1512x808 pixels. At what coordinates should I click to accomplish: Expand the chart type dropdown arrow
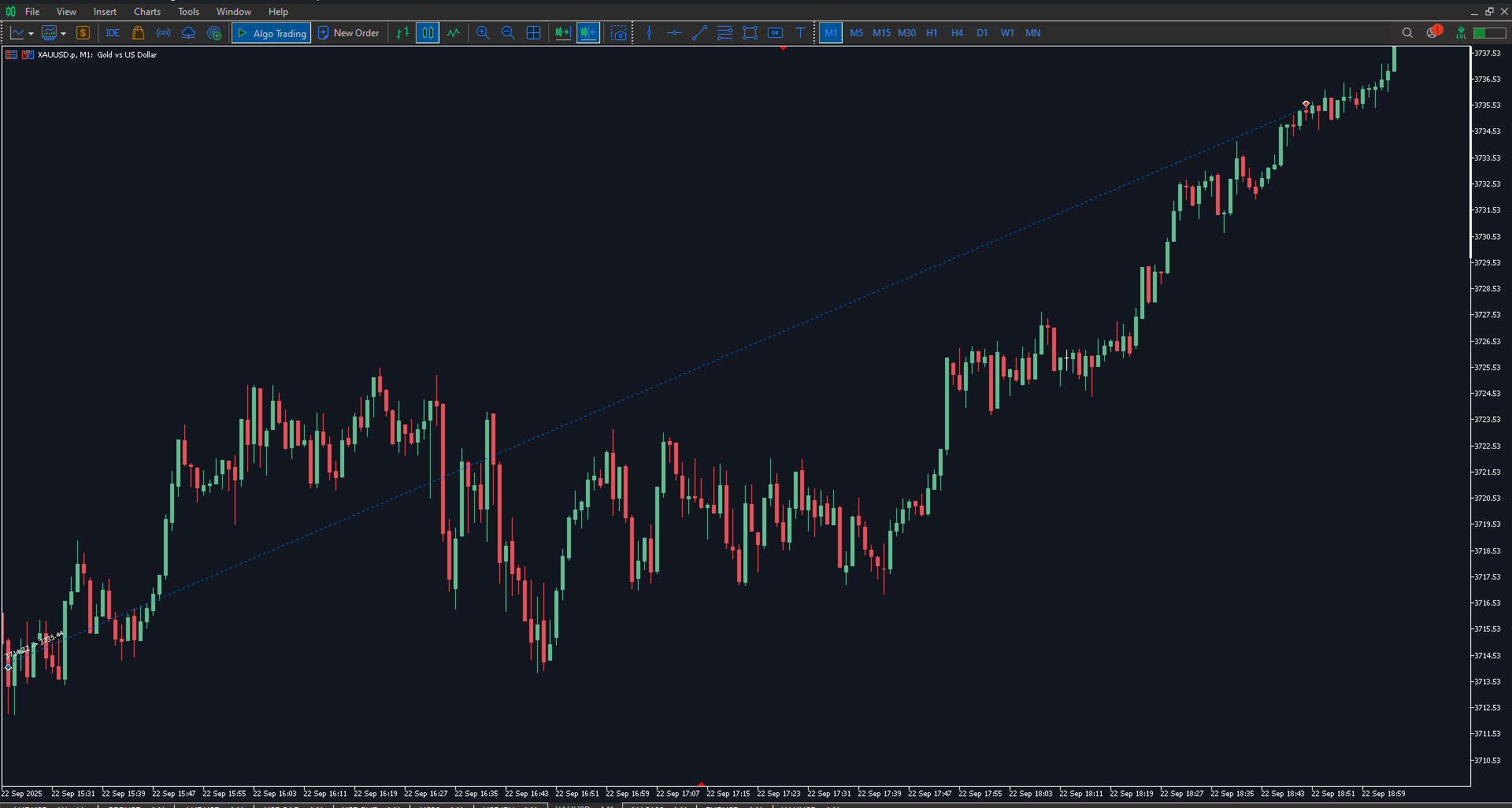pos(31,34)
